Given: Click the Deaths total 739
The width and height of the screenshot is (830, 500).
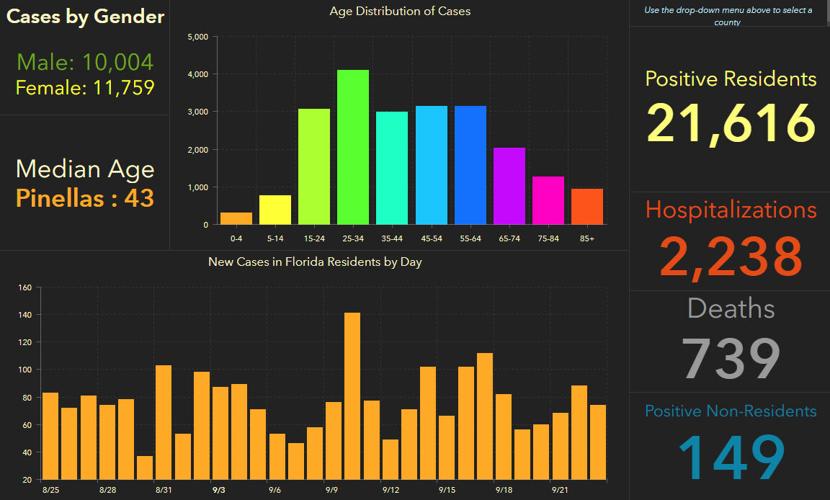Looking at the screenshot, I should pos(731,357).
